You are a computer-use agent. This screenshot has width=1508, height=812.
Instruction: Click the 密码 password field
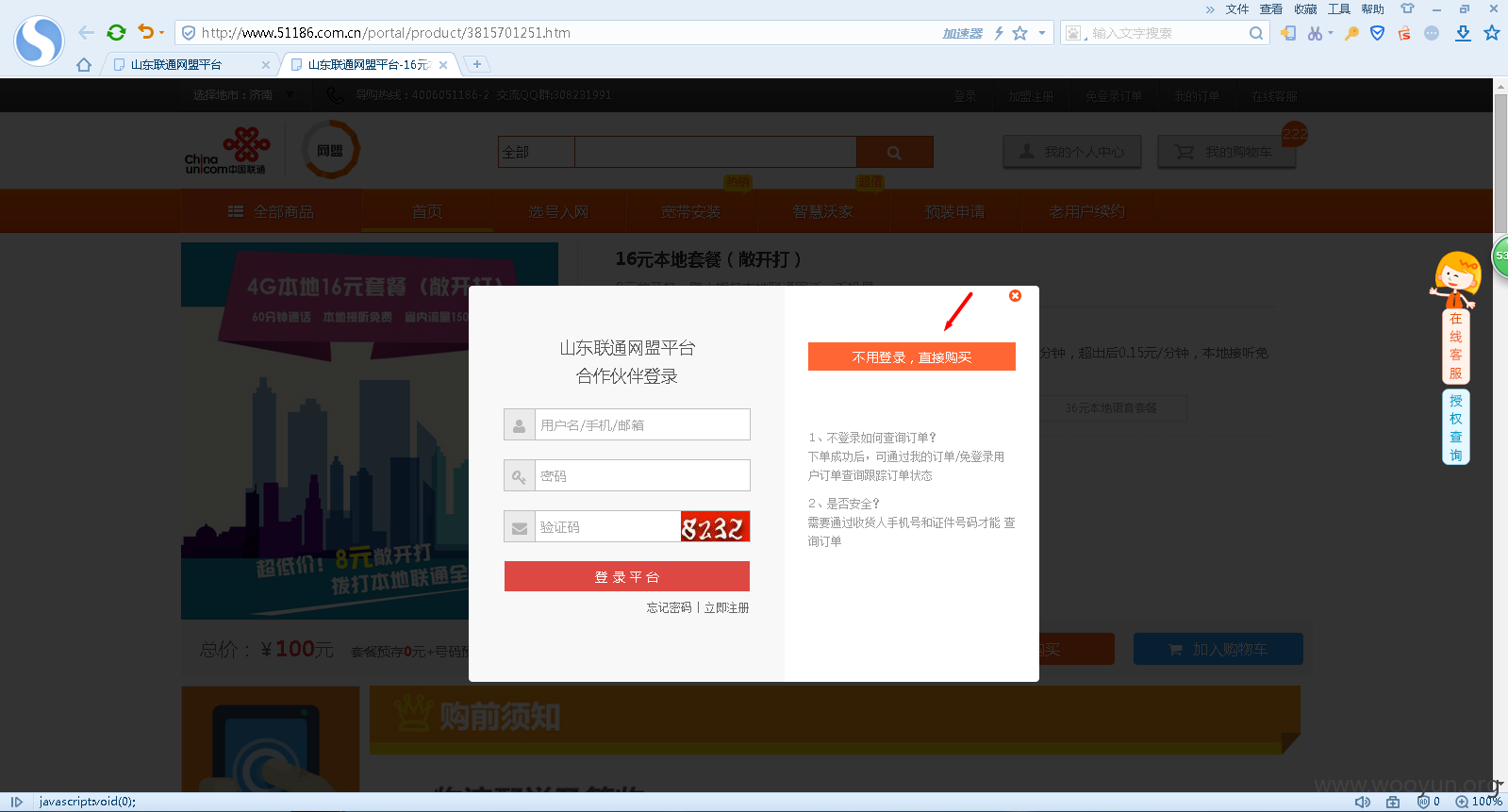pyautogui.click(x=642, y=475)
